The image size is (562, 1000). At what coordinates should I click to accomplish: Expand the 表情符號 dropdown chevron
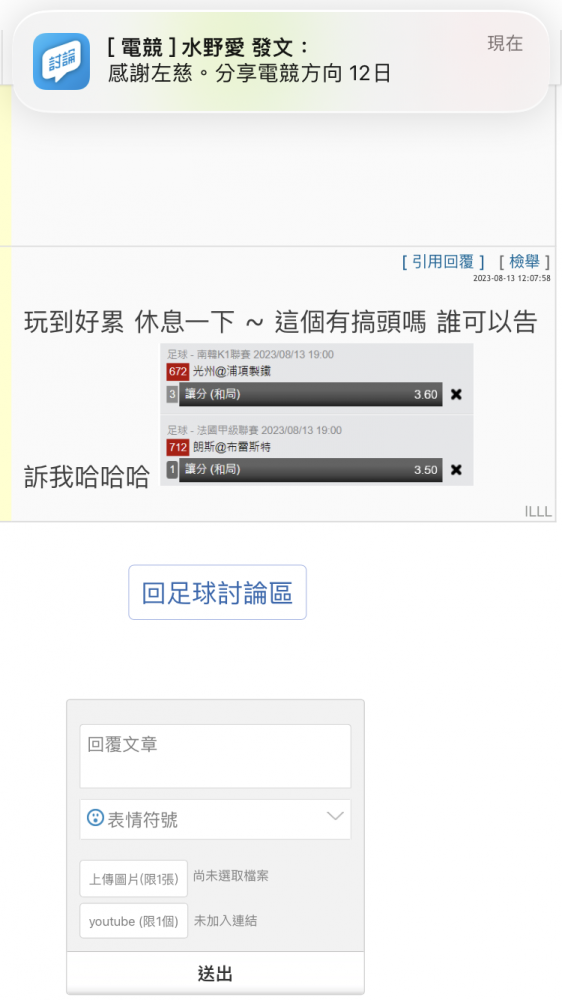[x=335, y=816]
